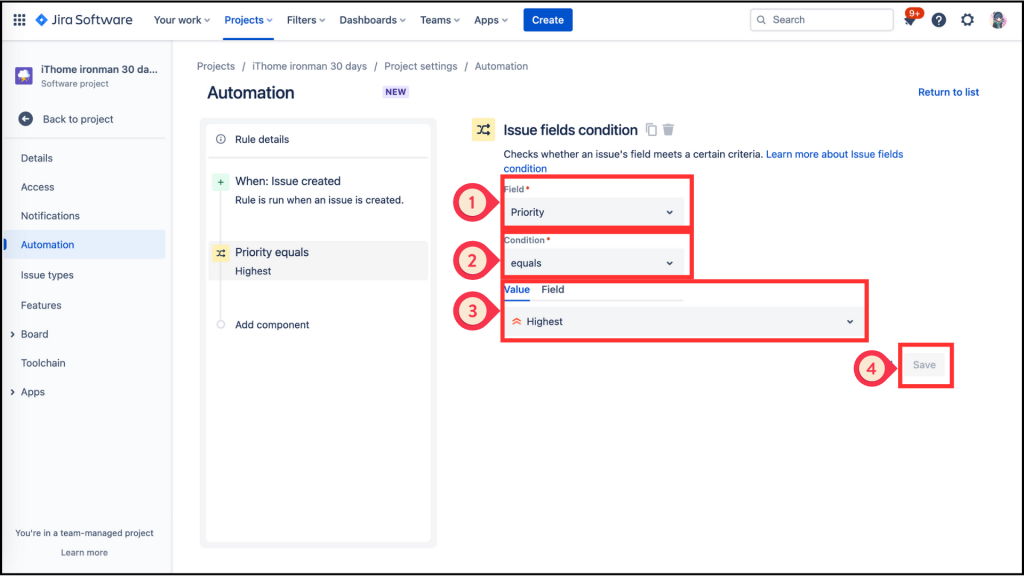Open the Projects menu
The width and height of the screenshot is (1024, 576).
[248, 20]
